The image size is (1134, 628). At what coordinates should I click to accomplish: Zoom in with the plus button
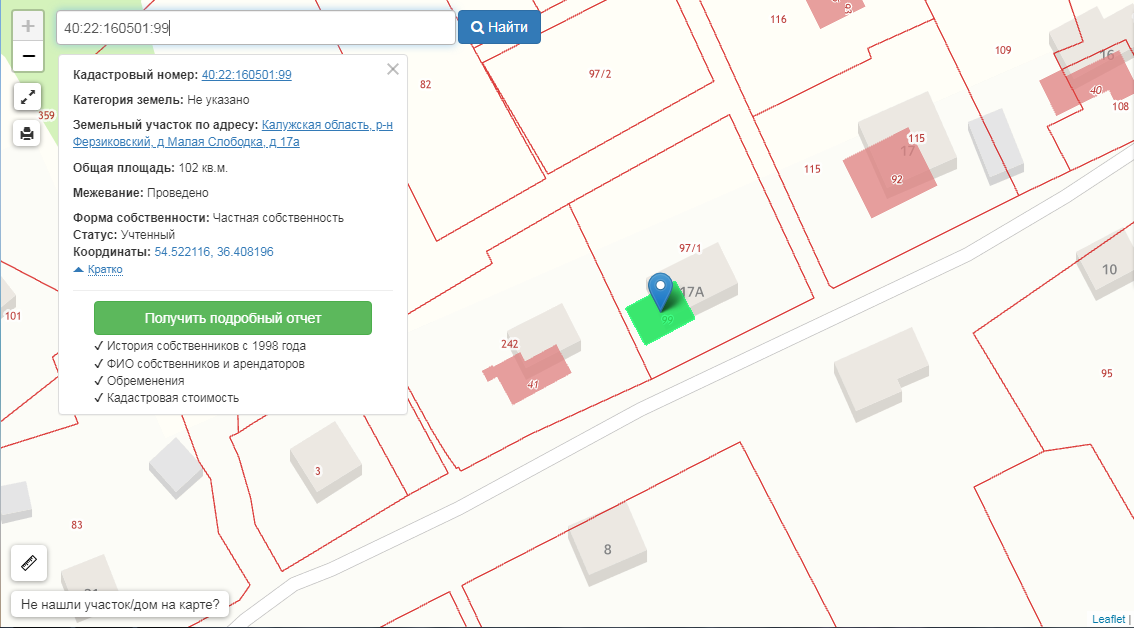point(28,27)
